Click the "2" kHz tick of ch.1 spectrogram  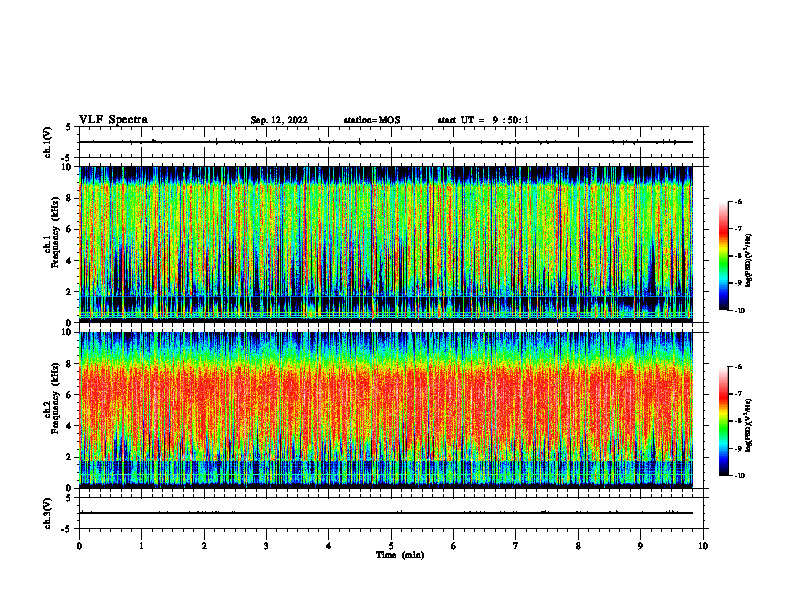[x=69, y=292]
